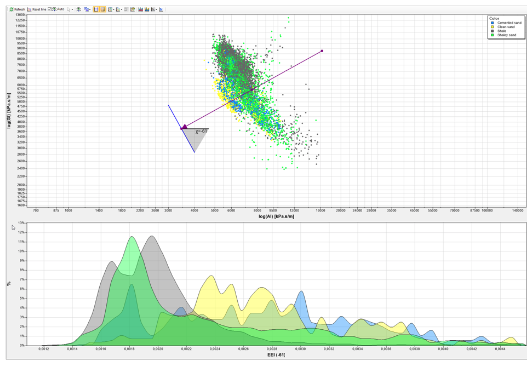
Task: Click the blue overlapping-squares toolbar icon
Action: 86,9
